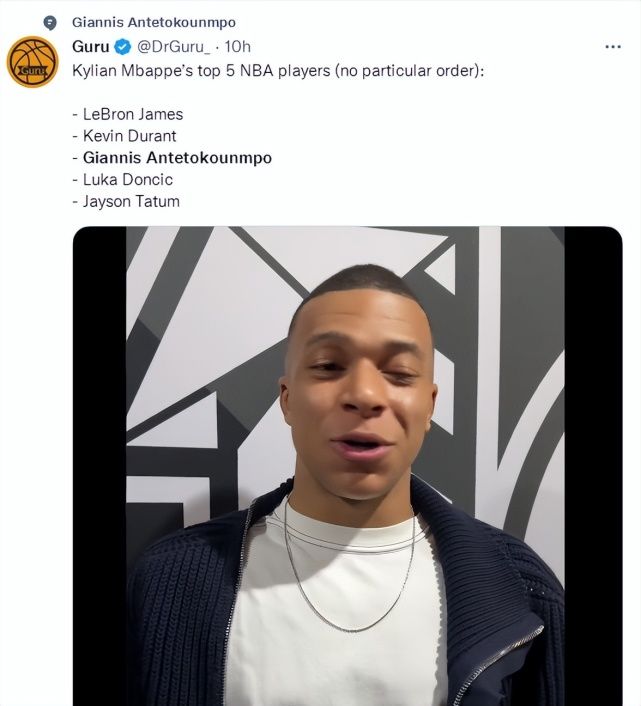Open the three-dot More options menu

[x=613, y=47]
